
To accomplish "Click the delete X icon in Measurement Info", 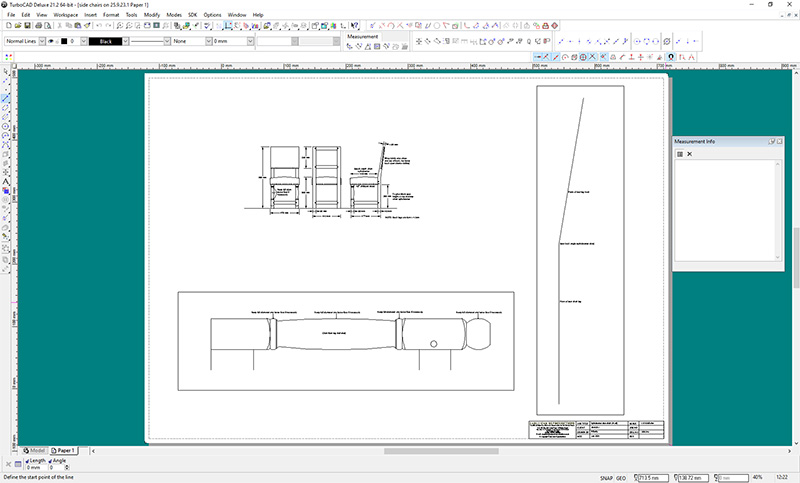I will [689, 154].
